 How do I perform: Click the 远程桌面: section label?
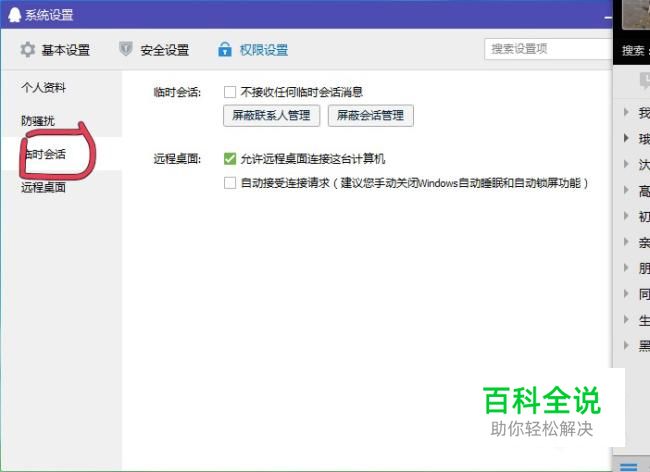pyautogui.click(x=177, y=159)
